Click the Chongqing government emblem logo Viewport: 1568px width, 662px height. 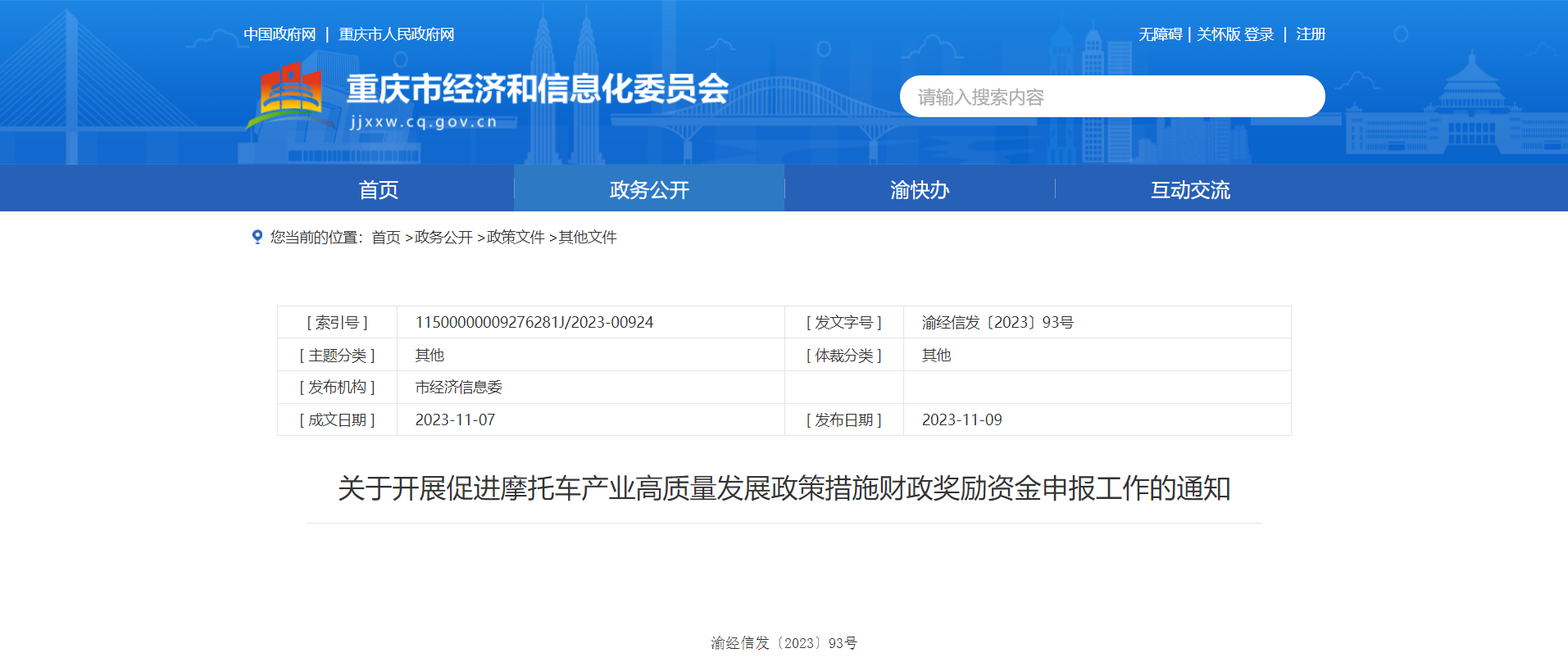pyautogui.click(x=289, y=94)
